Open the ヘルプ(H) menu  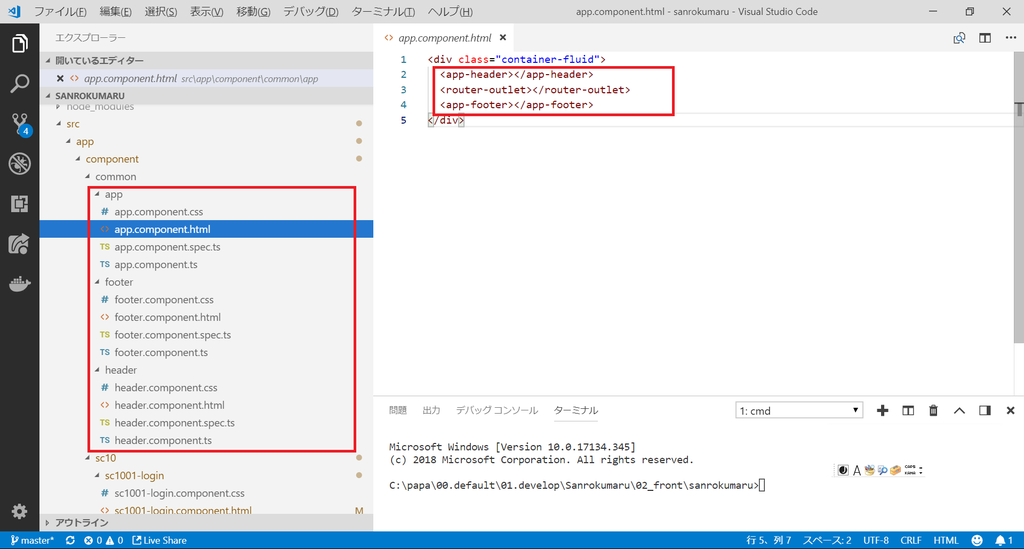coord(450,12)
